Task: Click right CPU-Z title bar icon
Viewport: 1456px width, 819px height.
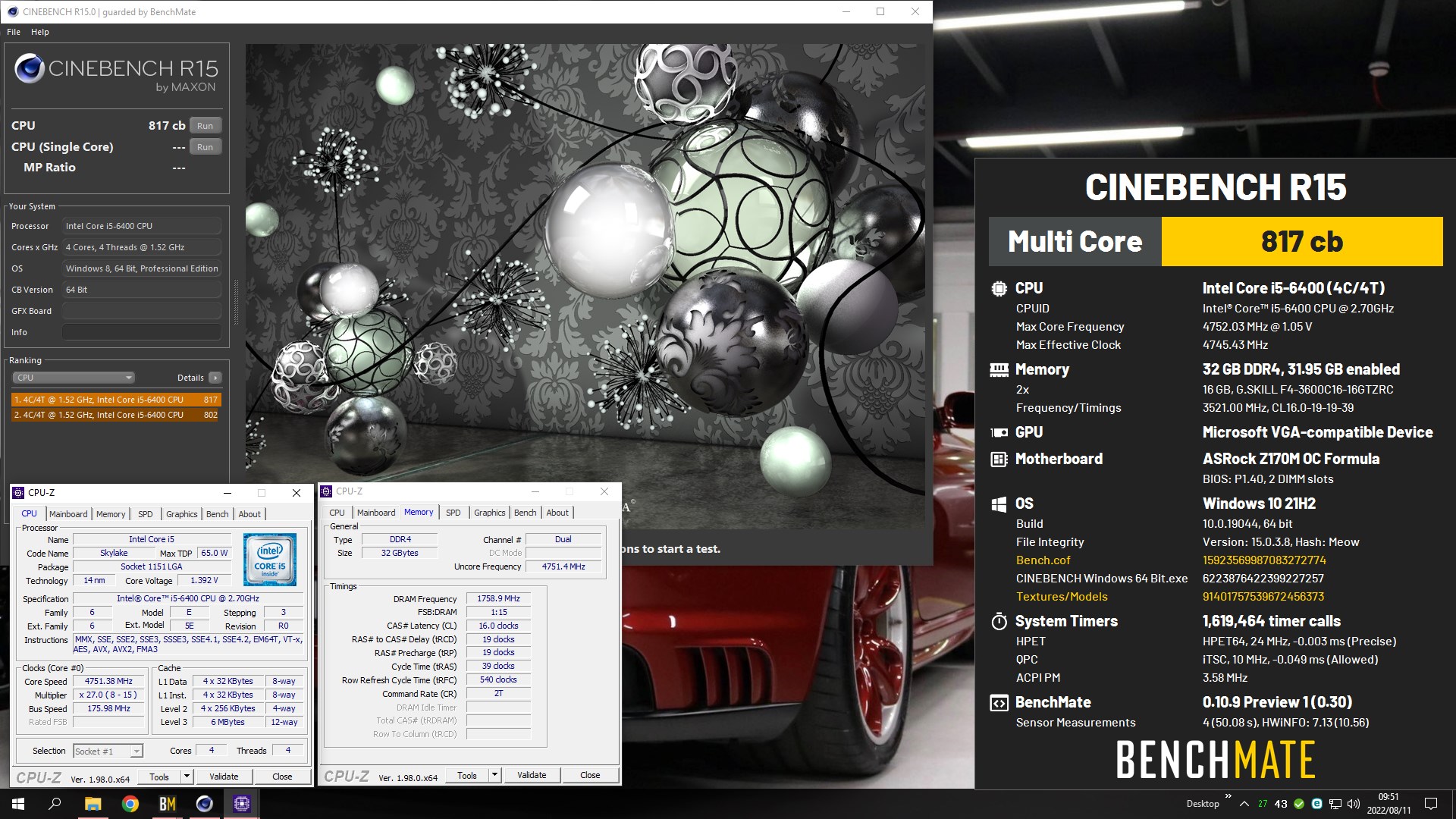Action: (327, 491)
